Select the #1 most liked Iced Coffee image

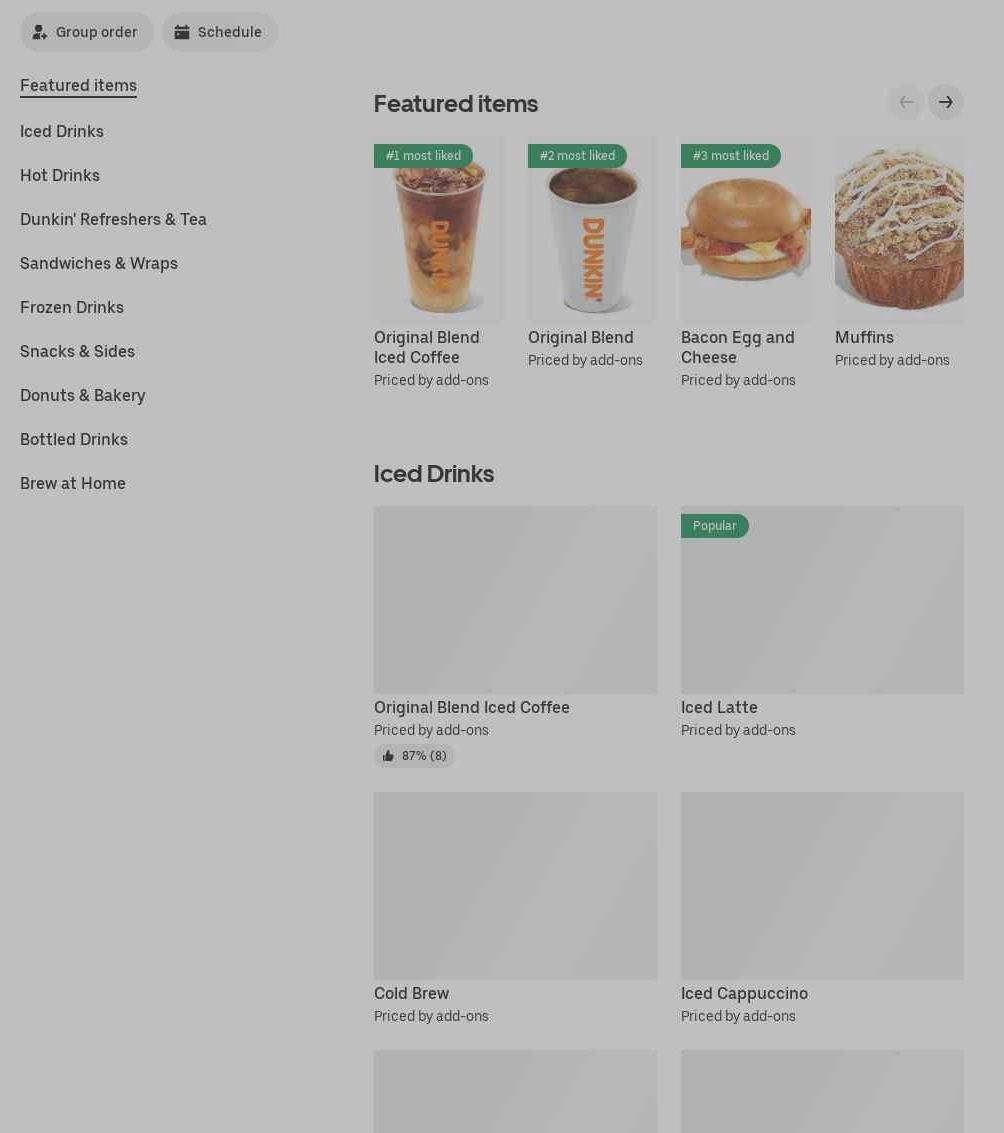[x=439, y=230]
